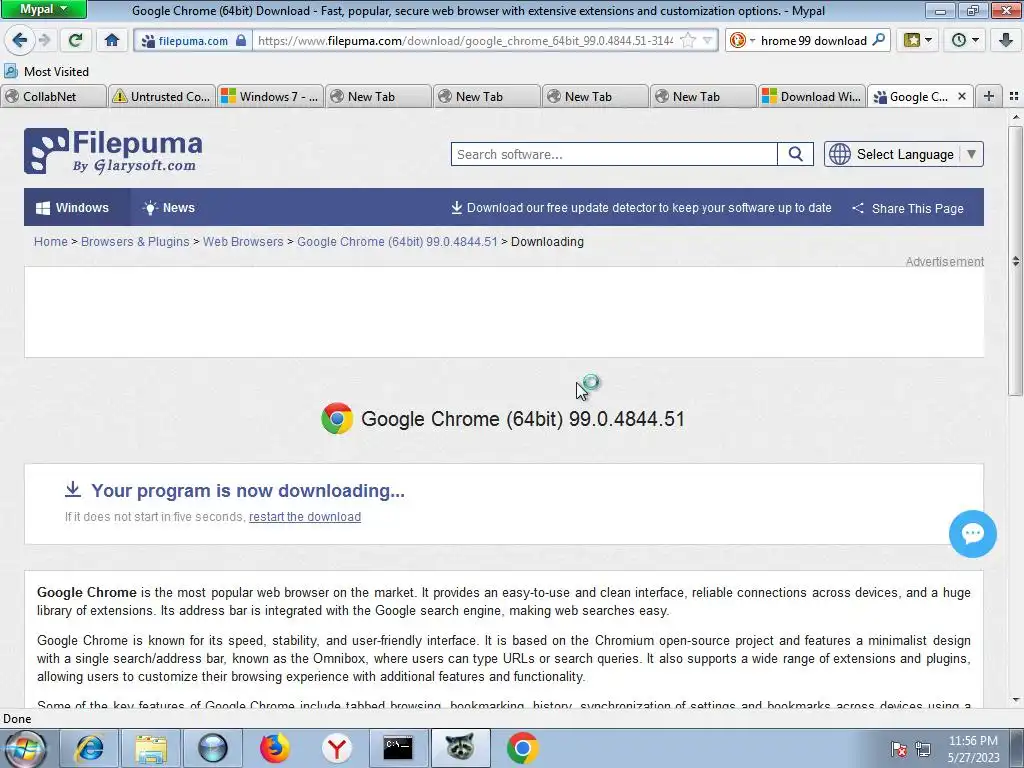1024x768 pixels.
Task: Open the bookmarks menu toolbar button
Action: (918, 40)
